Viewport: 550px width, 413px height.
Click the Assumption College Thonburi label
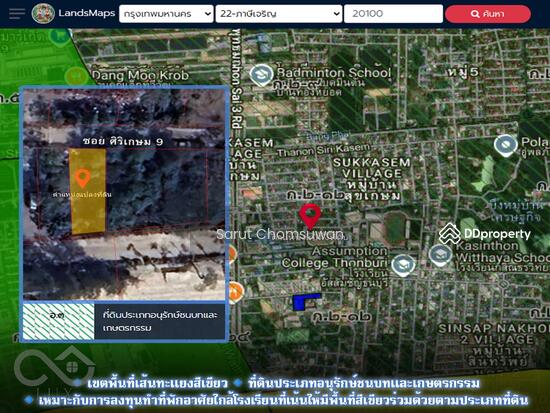(334, 257)
